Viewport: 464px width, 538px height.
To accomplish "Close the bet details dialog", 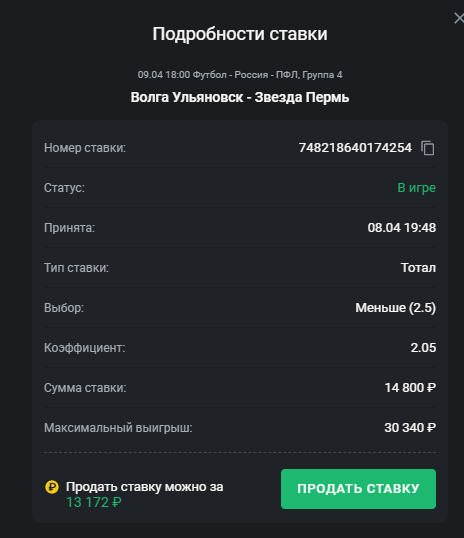I will point(459,18).
